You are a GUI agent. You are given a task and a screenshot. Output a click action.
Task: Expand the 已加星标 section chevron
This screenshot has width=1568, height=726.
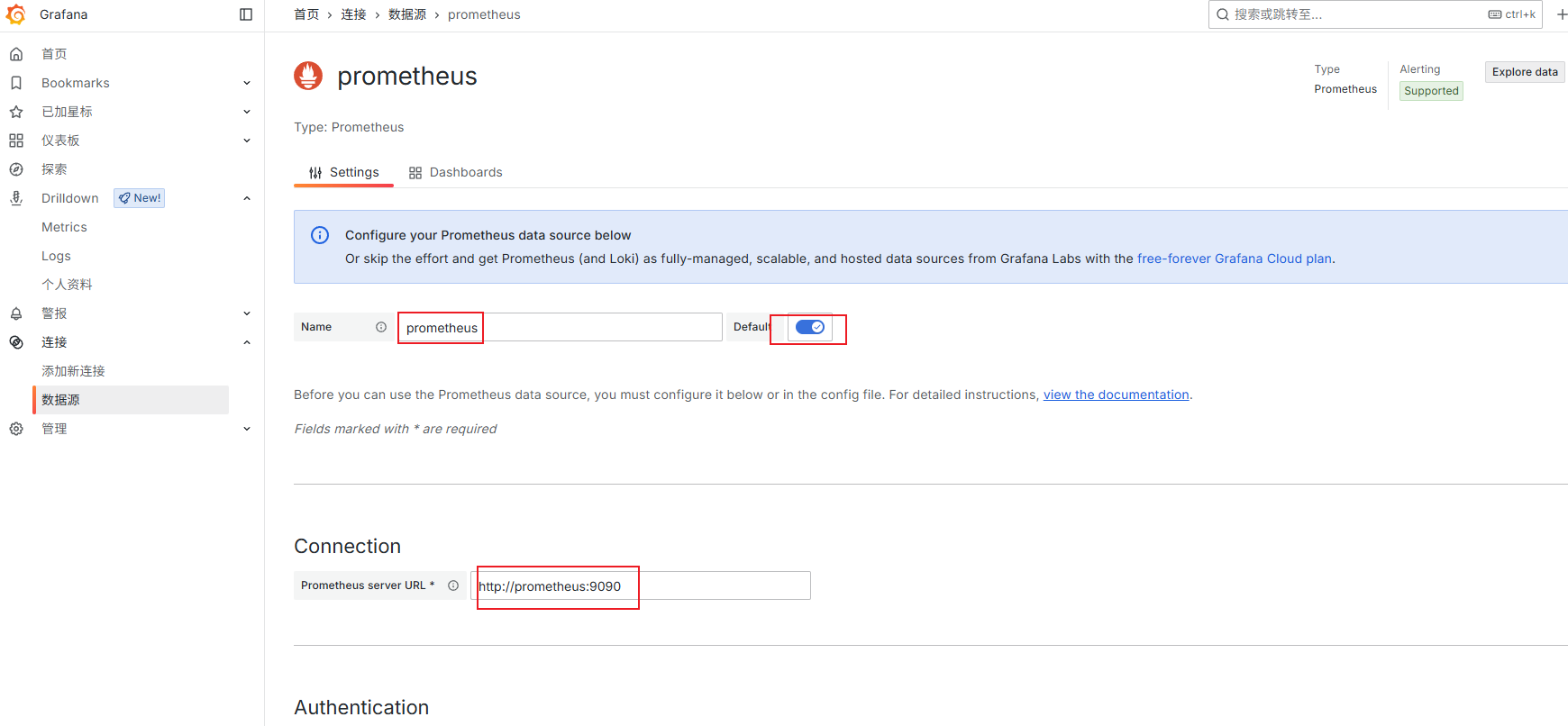pos(247,112)
